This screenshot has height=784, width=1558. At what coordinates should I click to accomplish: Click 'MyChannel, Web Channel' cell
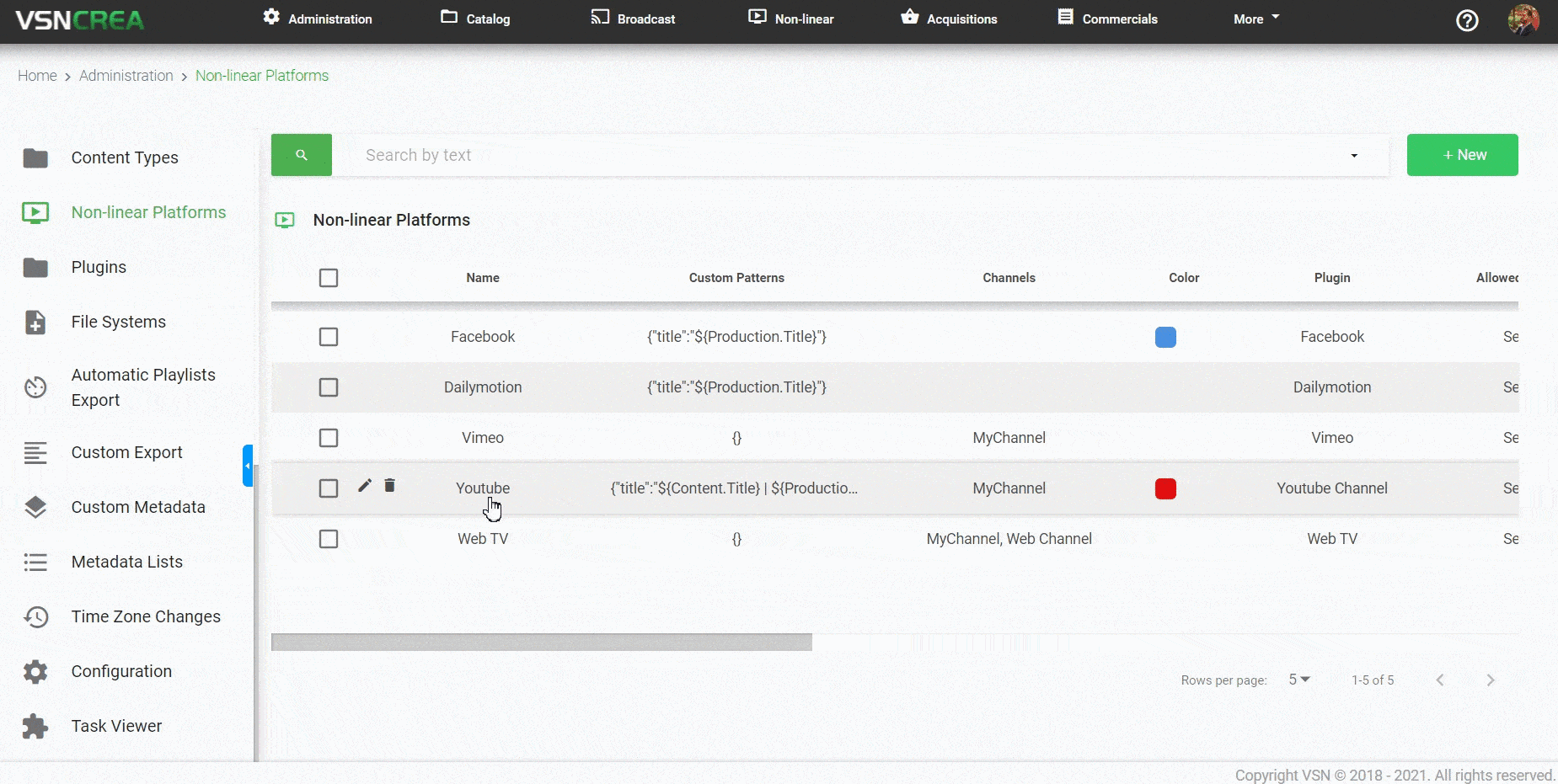pos(1009,539)
